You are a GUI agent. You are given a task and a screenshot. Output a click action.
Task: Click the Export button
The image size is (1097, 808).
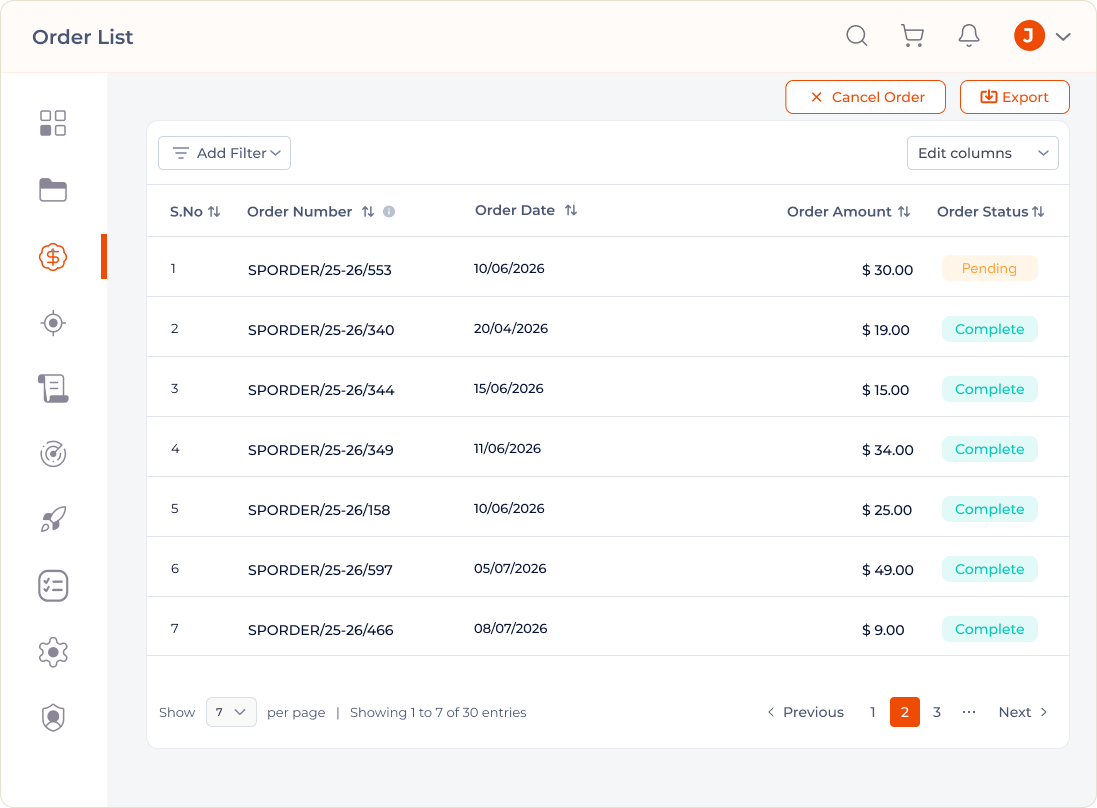tap(1014, 97)
